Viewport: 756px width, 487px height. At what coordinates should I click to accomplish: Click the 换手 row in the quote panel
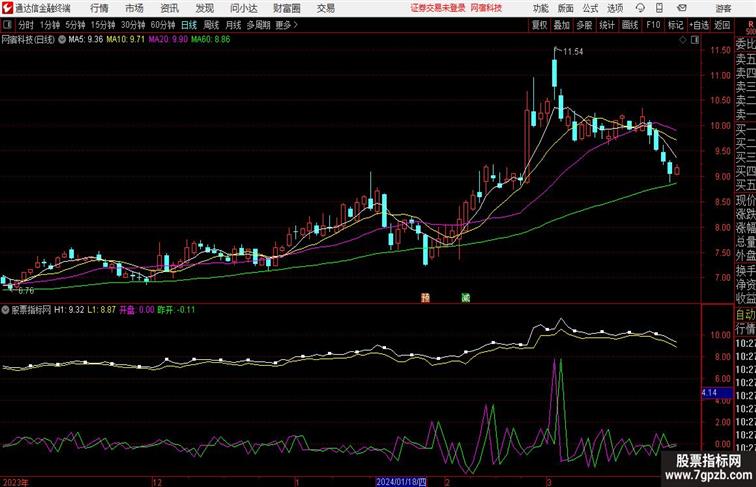[x=745, y=271]
